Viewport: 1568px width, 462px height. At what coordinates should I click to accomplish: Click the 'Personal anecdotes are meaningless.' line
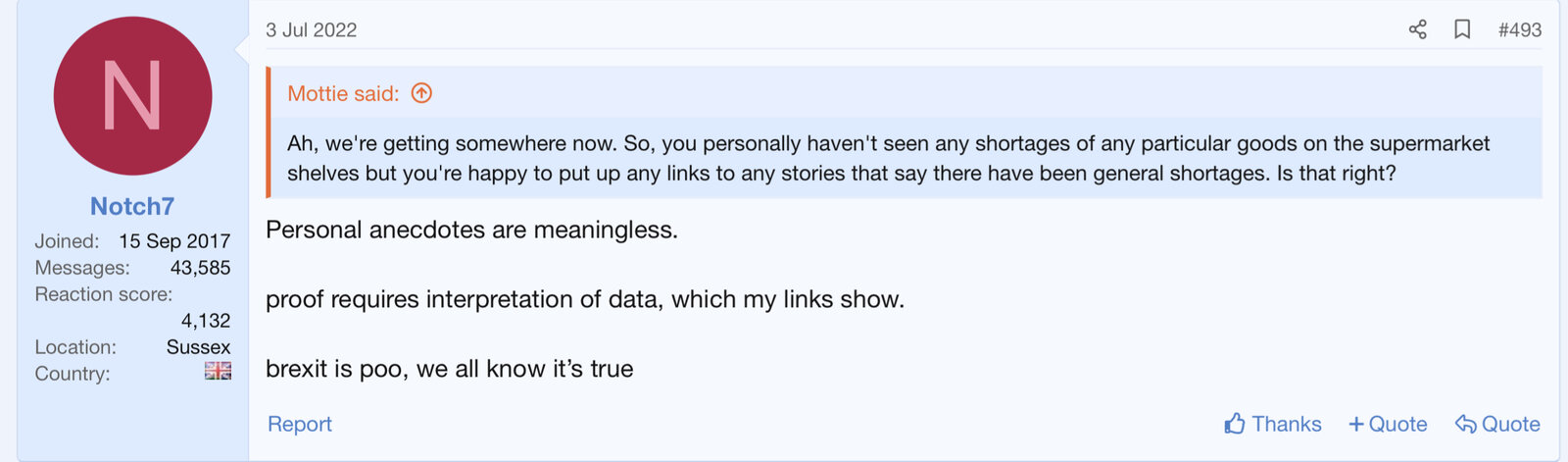click(x=471, y=230)
